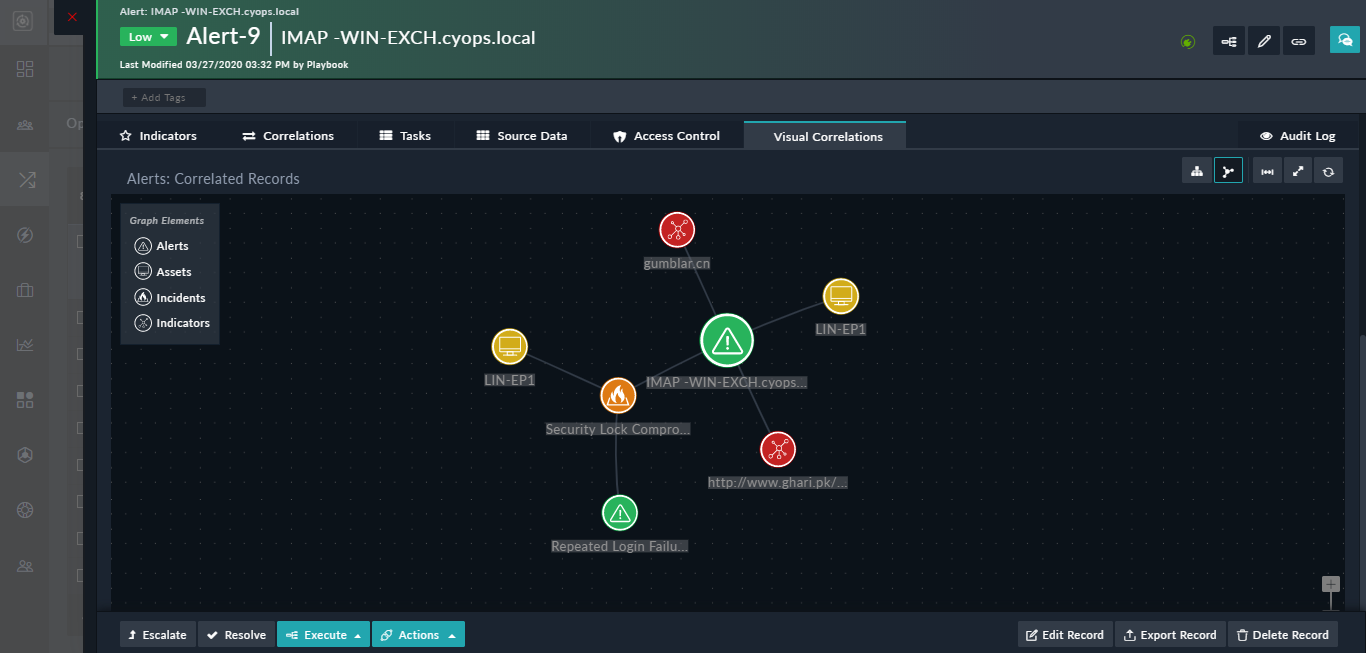Switch graph to hierarchical tree layout

coord(1196,170)
